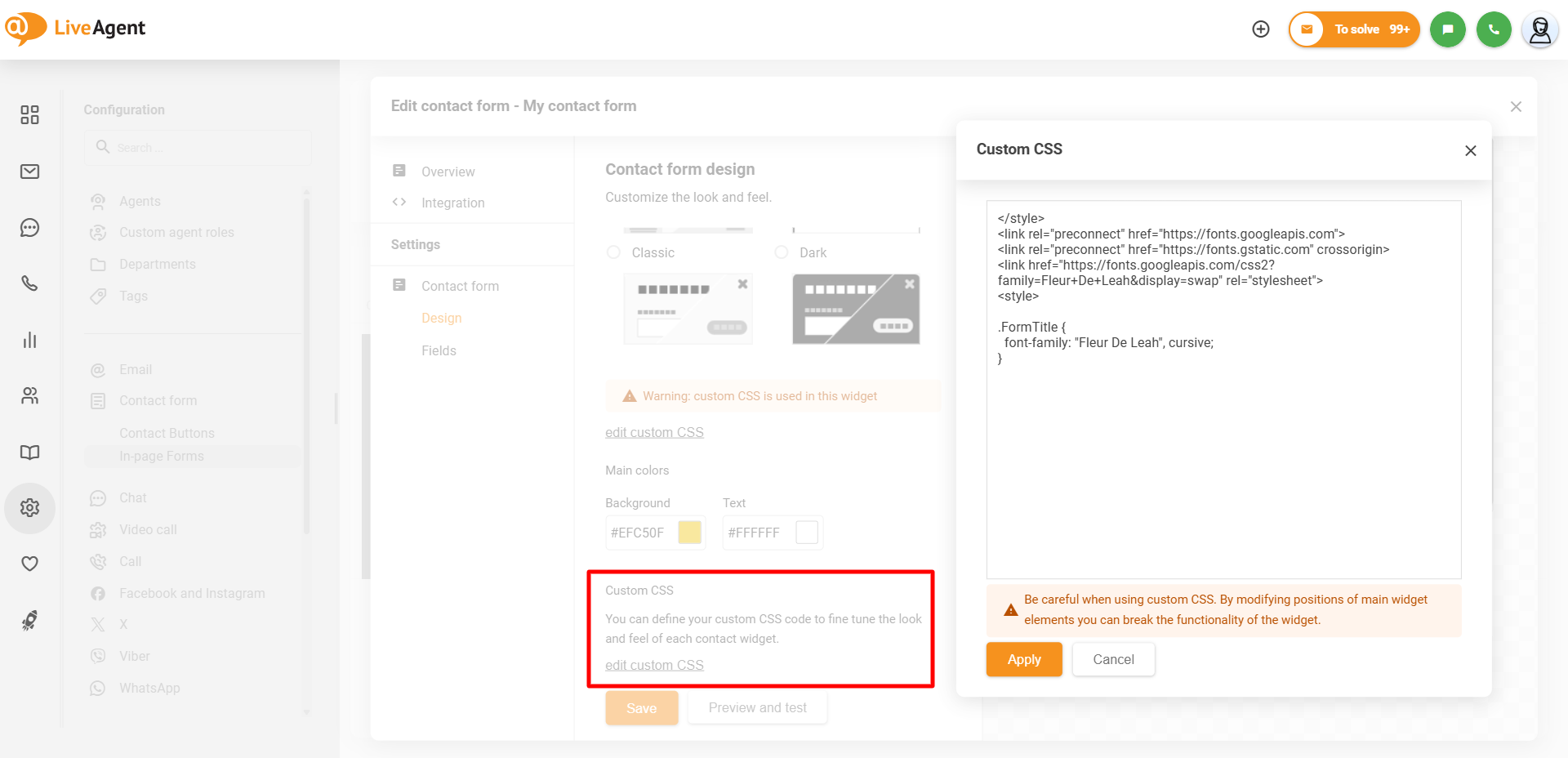
Task: Select the Dark theme radio button
Action: (x=782, y=252)
